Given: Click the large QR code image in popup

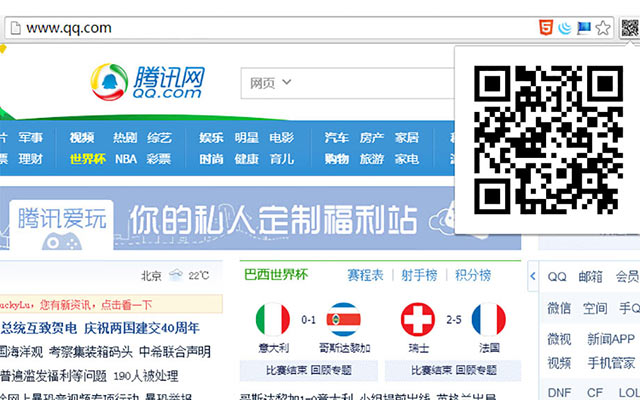Looking at the screenshot, I should click(x=548, y=140).
